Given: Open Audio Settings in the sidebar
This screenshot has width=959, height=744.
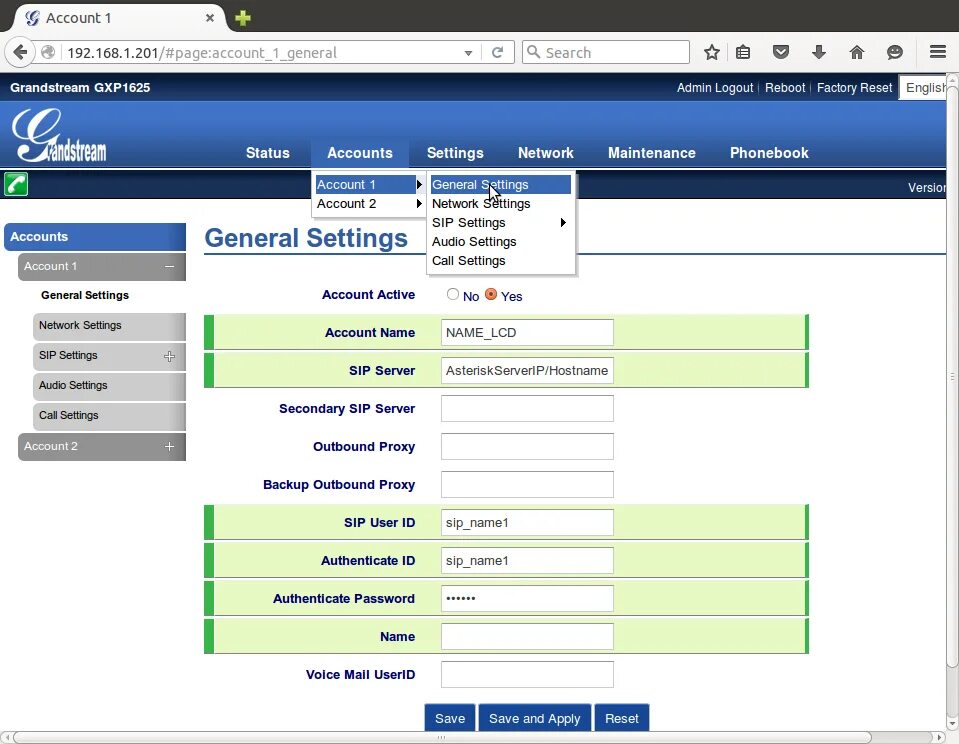Looking at the screenshot, I should click(109, 385).
